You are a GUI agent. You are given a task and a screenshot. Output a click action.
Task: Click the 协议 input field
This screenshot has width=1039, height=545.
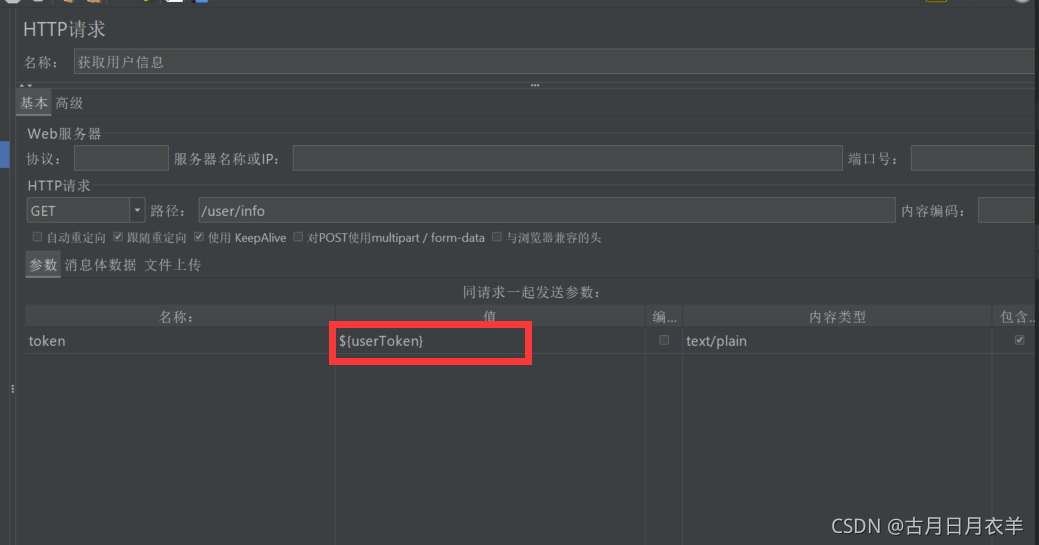[x=121, y=158]
